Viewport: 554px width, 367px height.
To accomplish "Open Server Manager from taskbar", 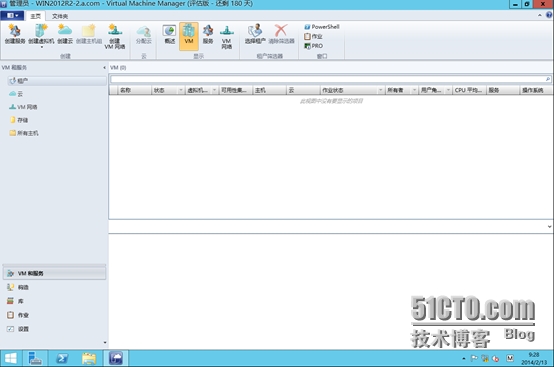I will [35, 359].
